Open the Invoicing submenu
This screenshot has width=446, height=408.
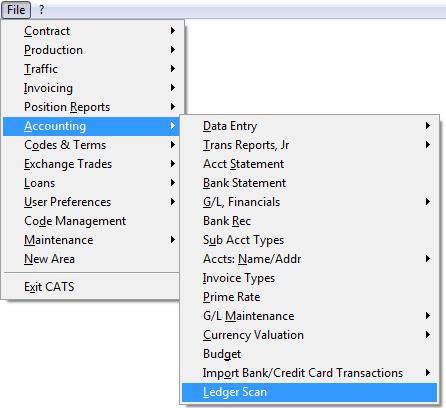click(91, 88)
